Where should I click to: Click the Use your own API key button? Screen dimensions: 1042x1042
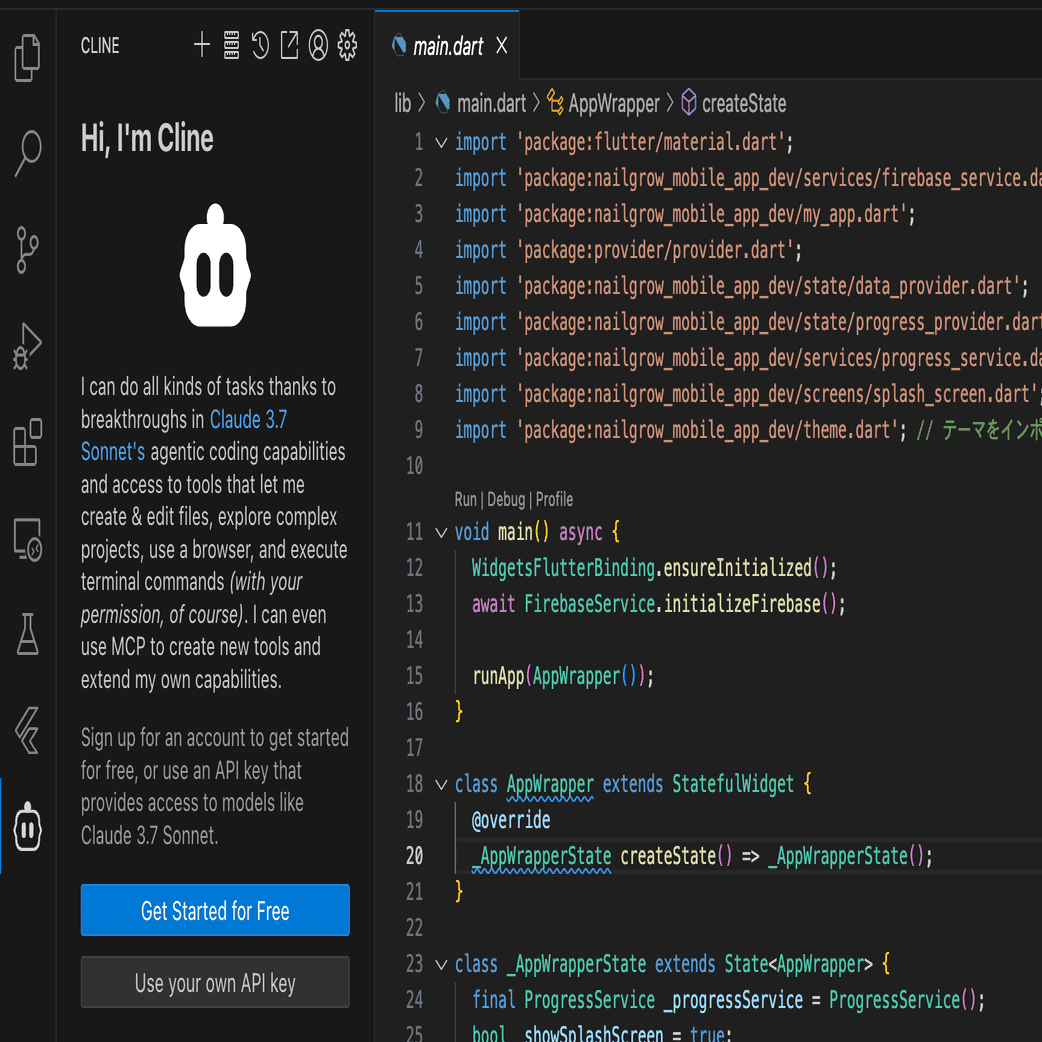215,982
